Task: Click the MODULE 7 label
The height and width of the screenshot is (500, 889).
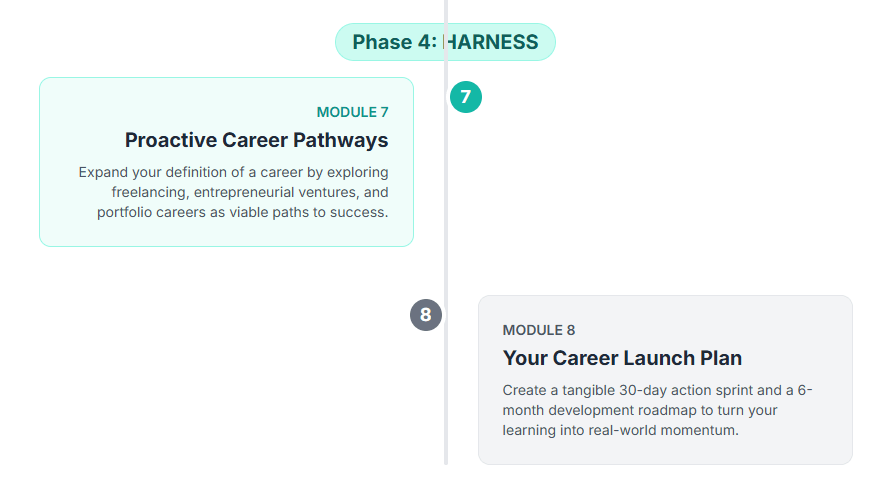Action: (x=352, y=112)
